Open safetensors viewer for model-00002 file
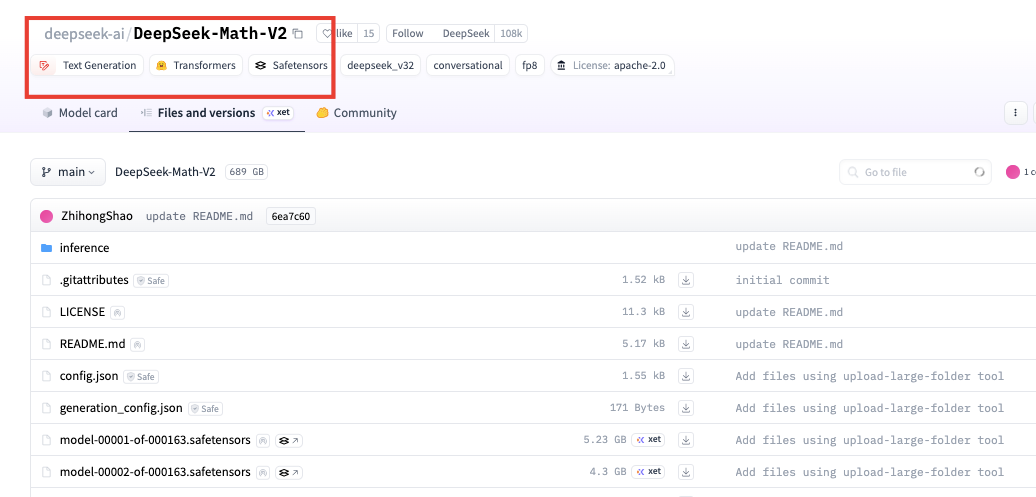 tap(290, 472)
